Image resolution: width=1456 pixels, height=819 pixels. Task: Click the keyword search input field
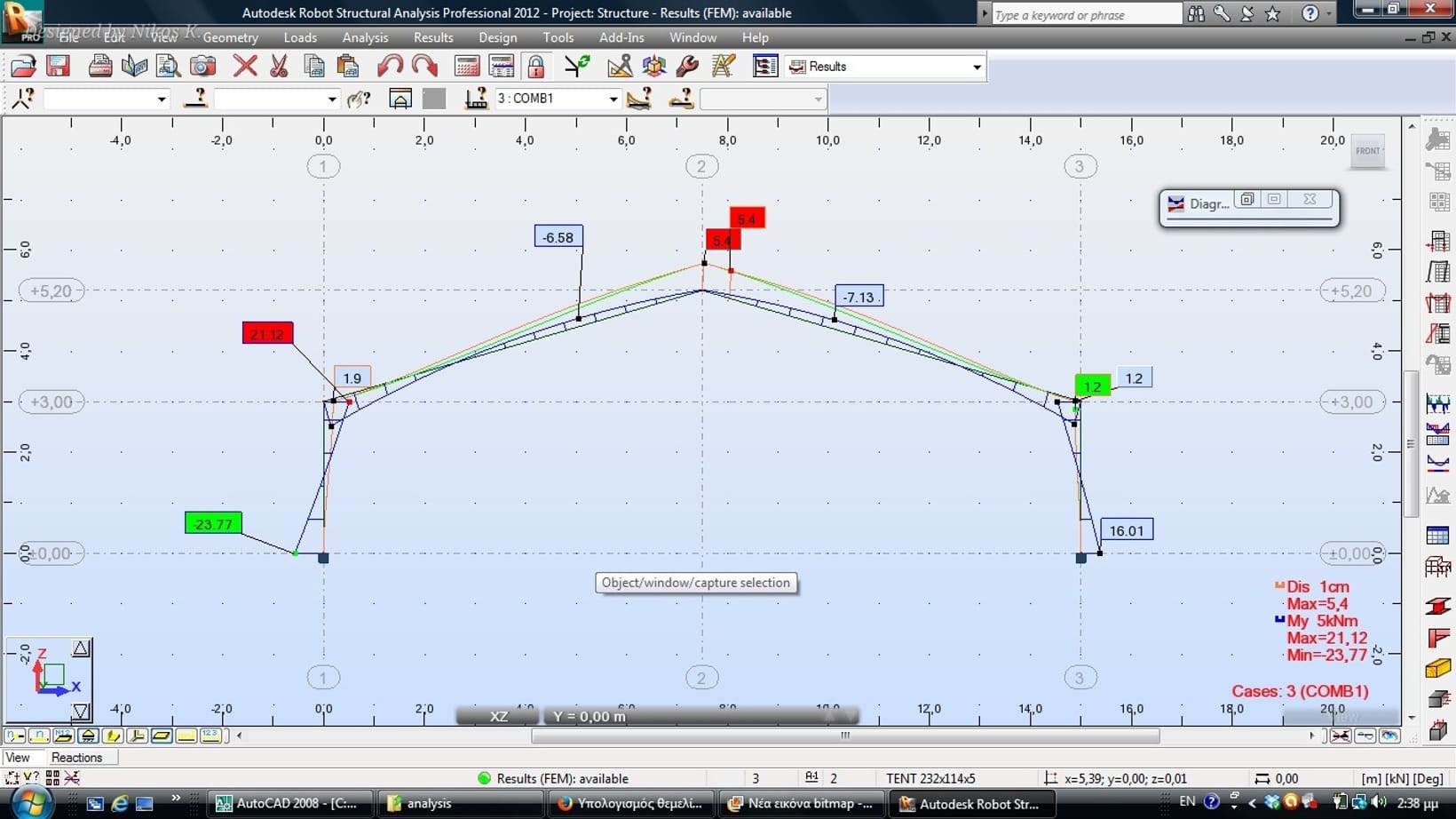point(1085,15)
